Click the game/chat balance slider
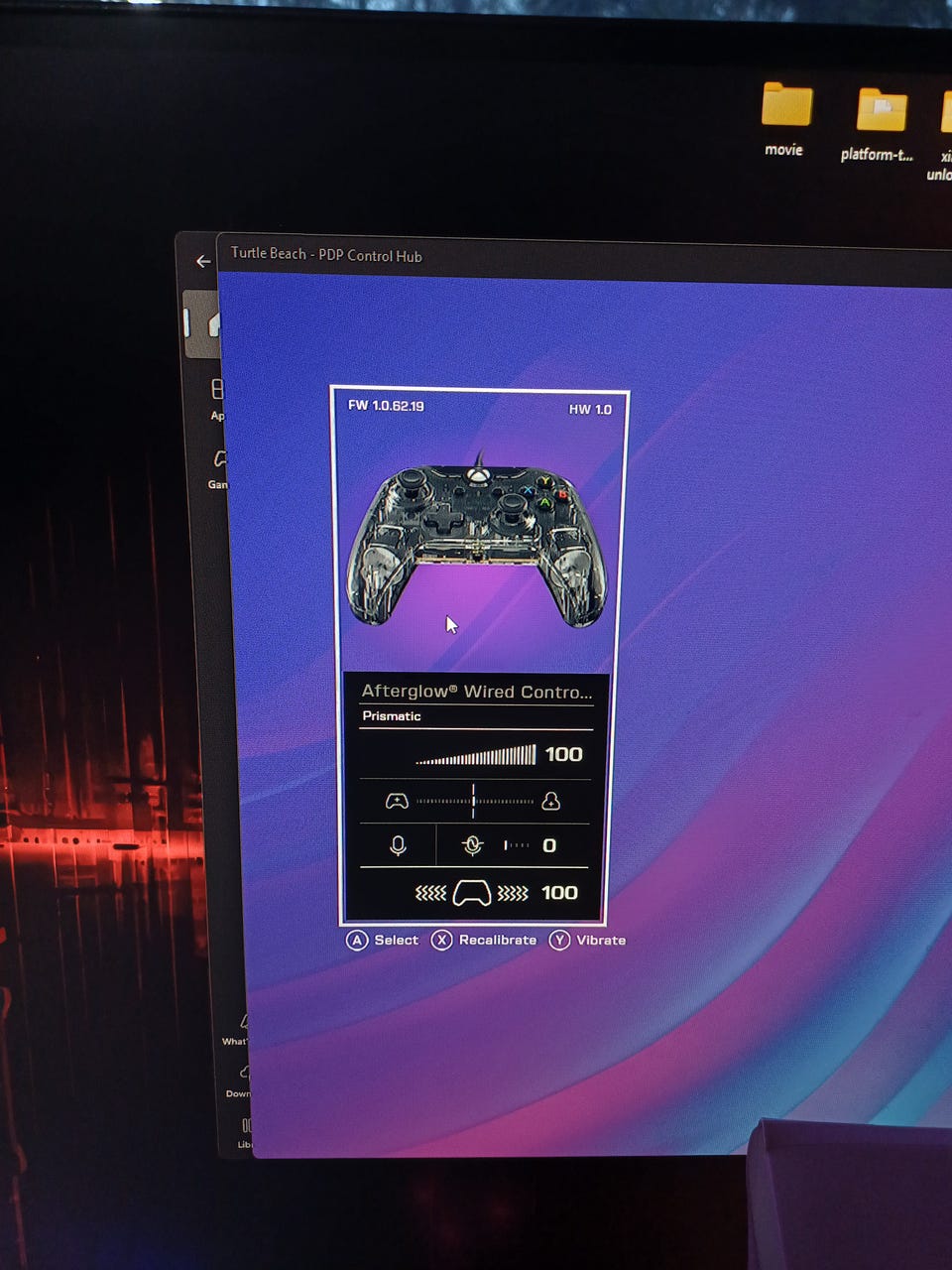Viewport: 952px width, 1270px height. click(x=474, y=801)
